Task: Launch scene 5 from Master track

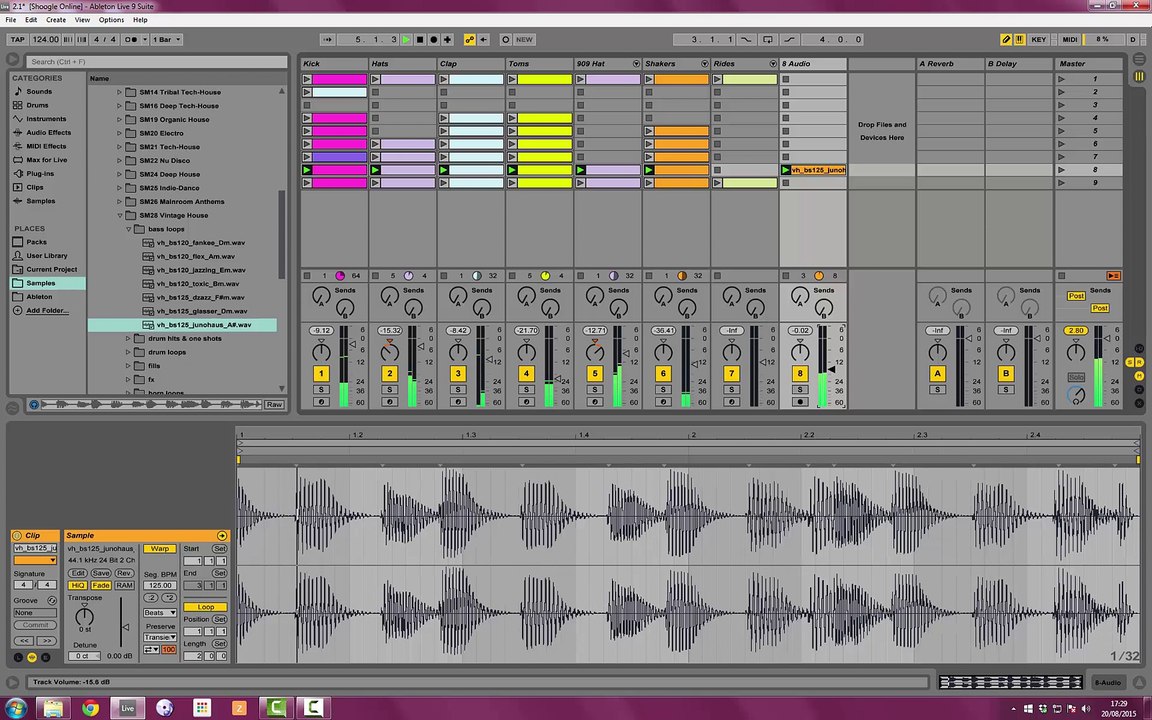Action: point(1061,131)
